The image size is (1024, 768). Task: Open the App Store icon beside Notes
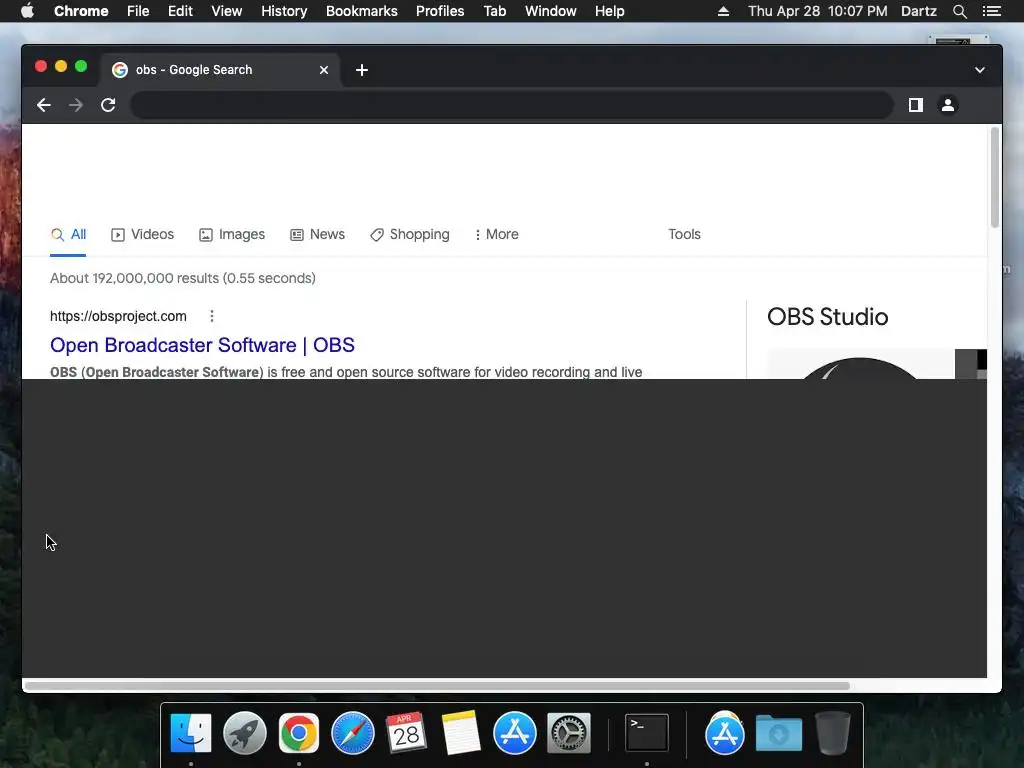(x=515, y=733)
